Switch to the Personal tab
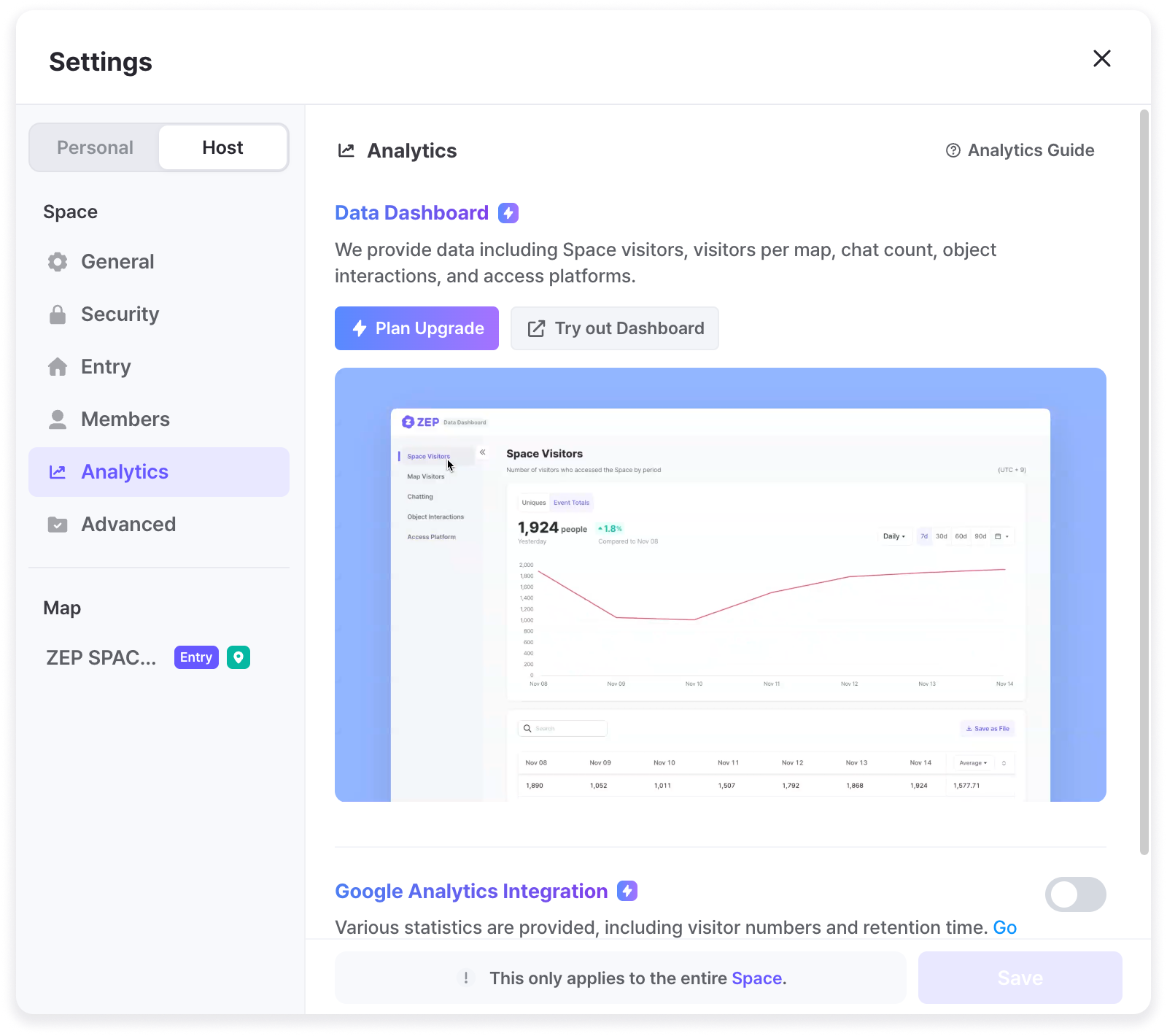The width and height of the screenshot is (1167, 1036). click(95, 147)
